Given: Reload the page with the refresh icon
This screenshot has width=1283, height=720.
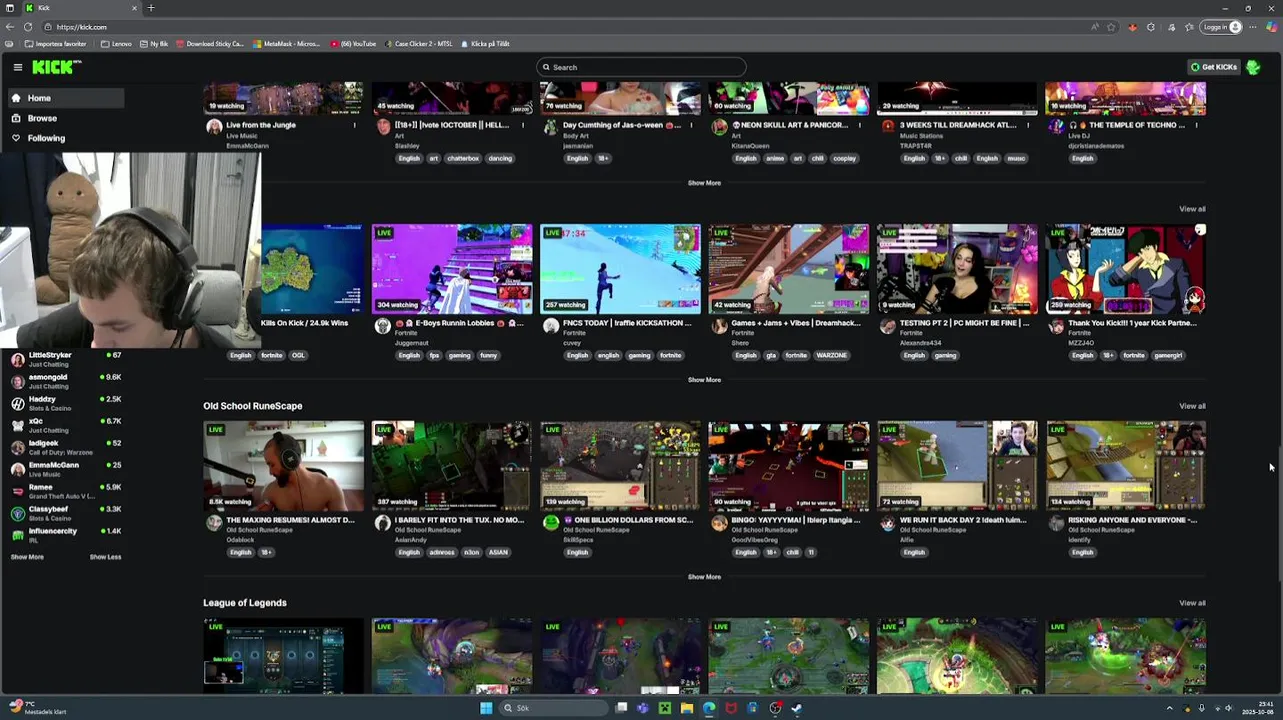Looking at the screenshot, I should (x=27, y=27).
